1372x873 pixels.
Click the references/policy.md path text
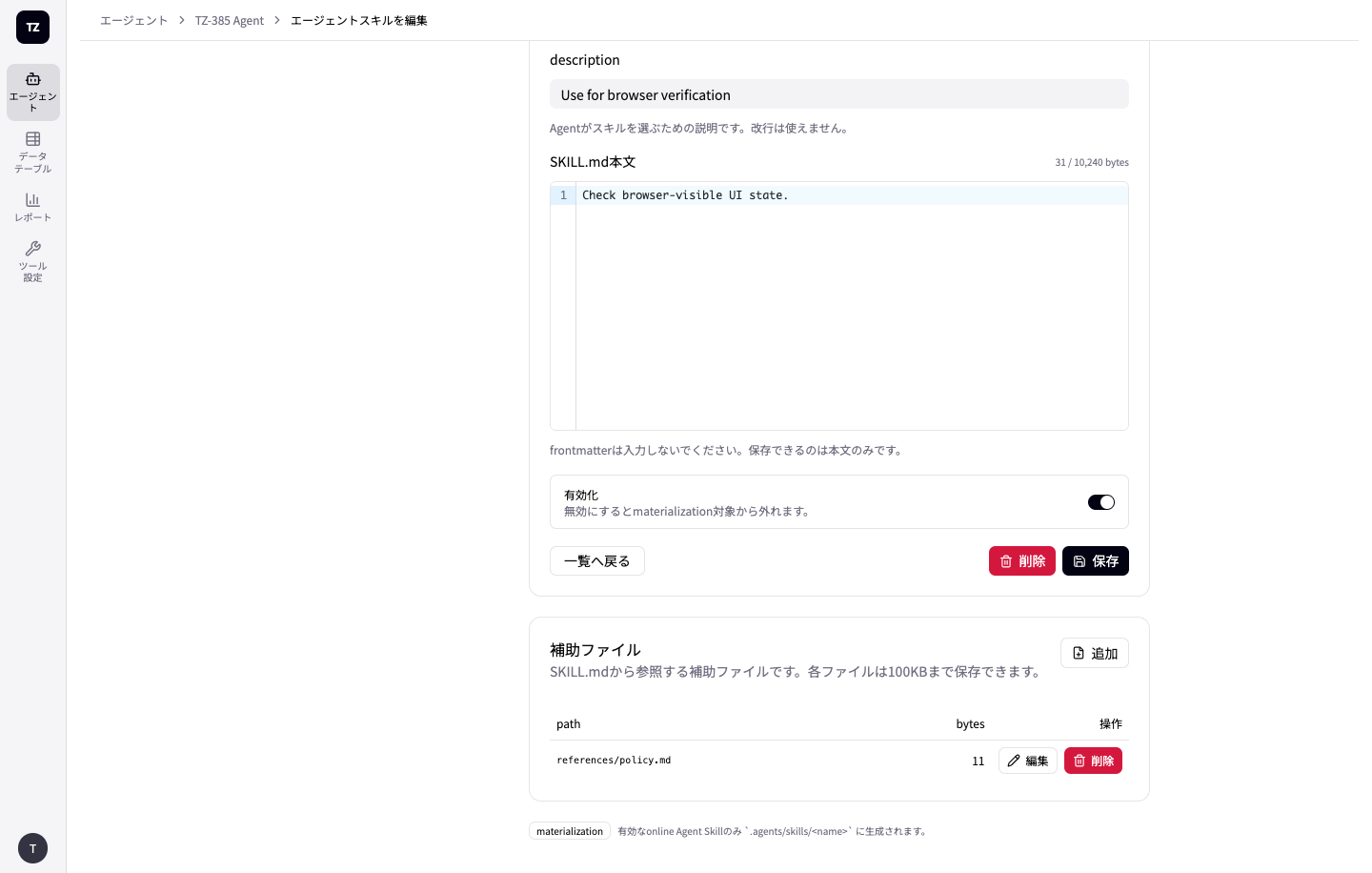(x=614, y=761)
